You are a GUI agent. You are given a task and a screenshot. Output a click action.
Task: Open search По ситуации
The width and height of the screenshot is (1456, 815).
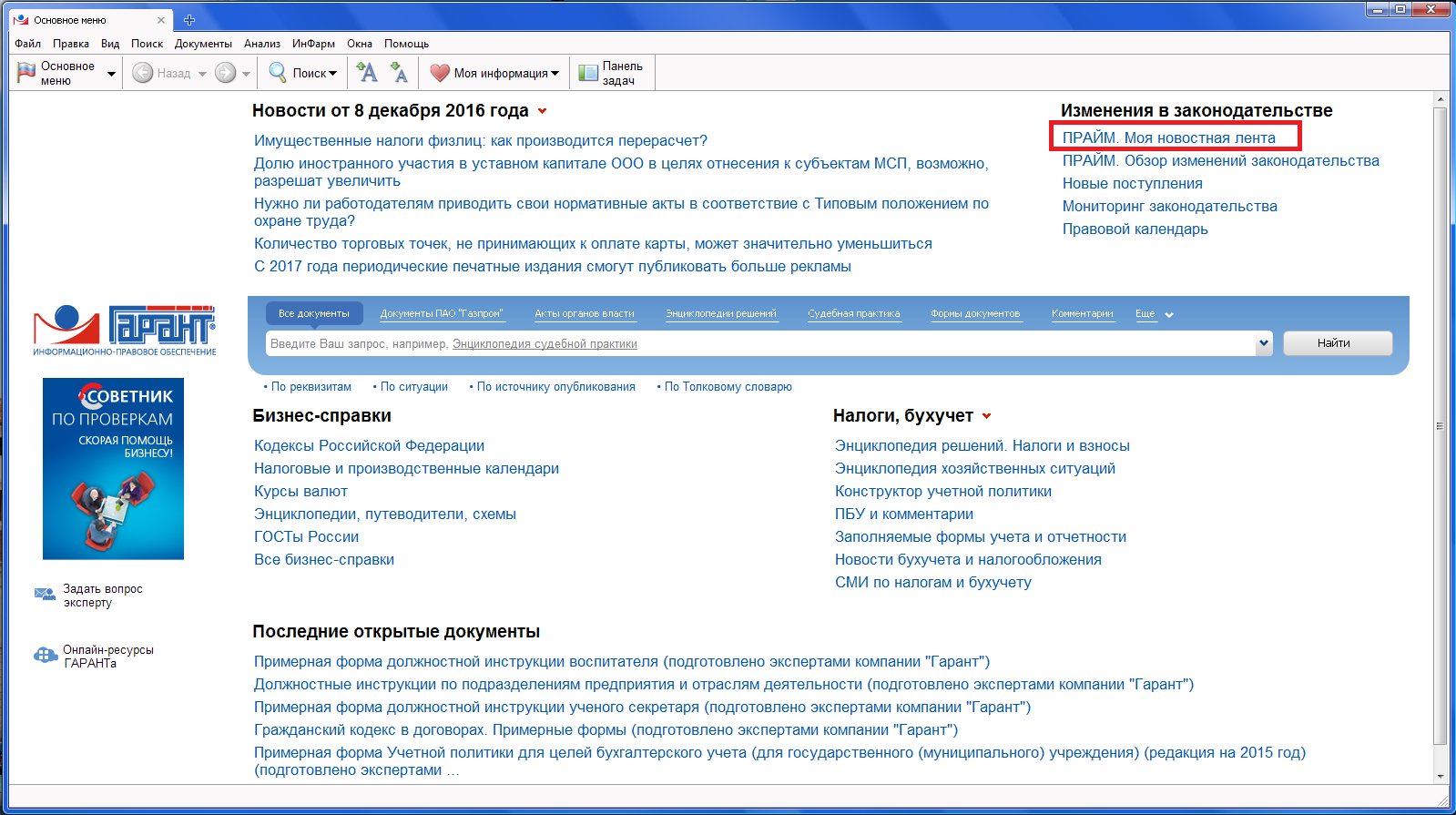(414, 387)
